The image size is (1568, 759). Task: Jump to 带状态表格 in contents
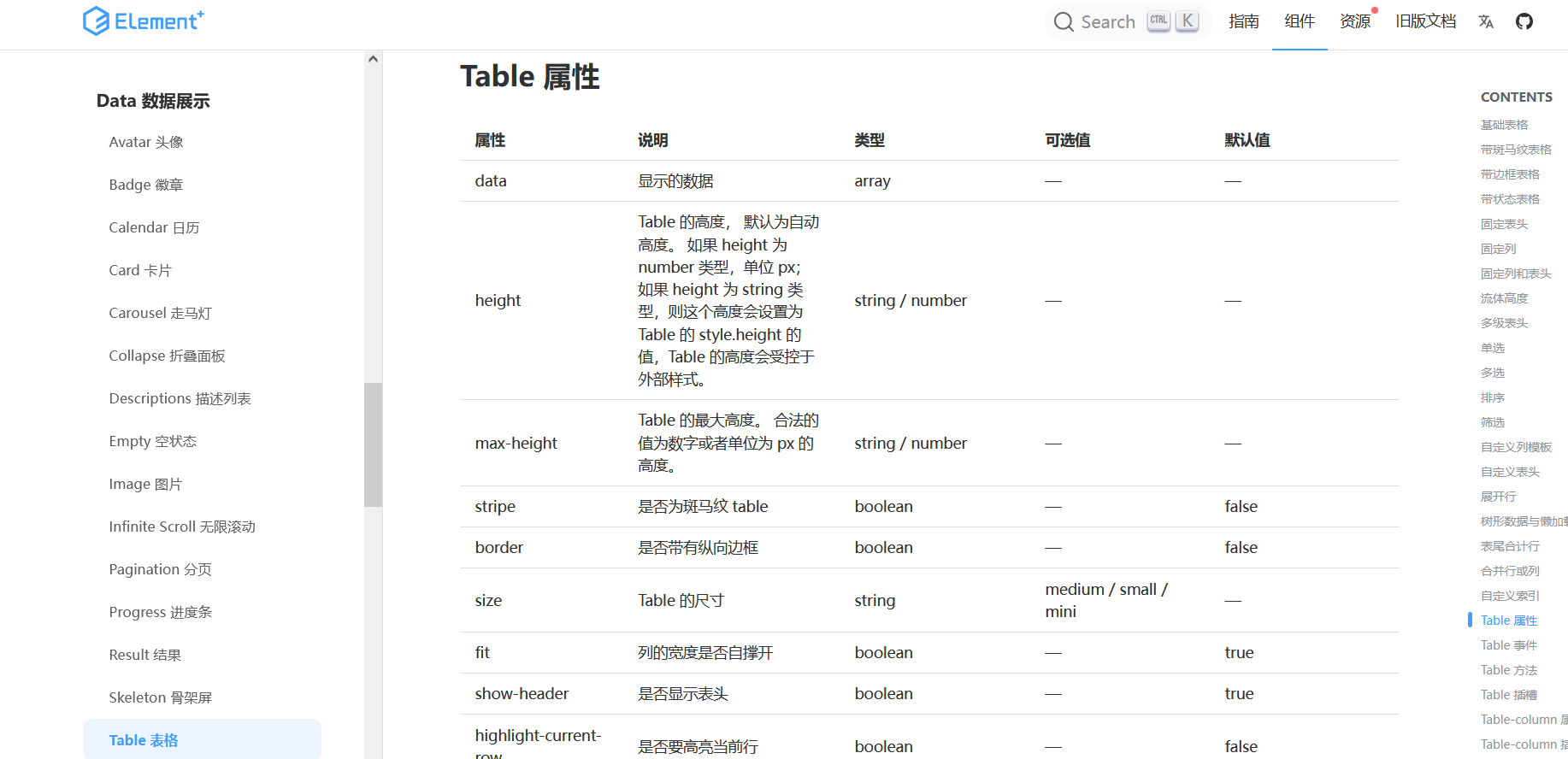(x=1510, y=199)
